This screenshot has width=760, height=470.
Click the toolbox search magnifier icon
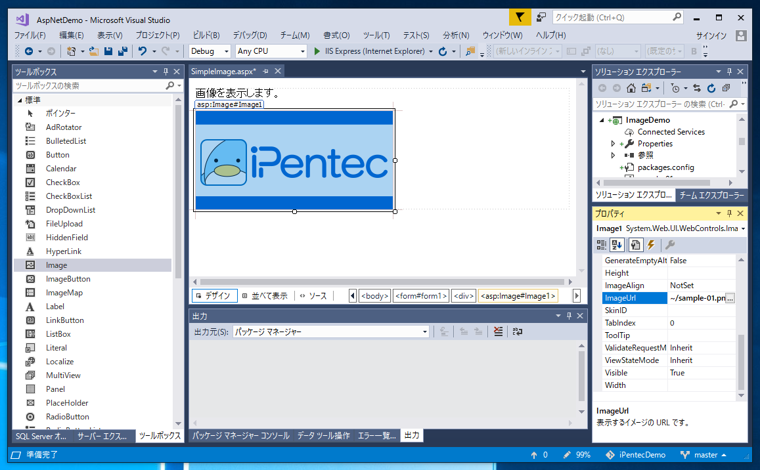170,85
